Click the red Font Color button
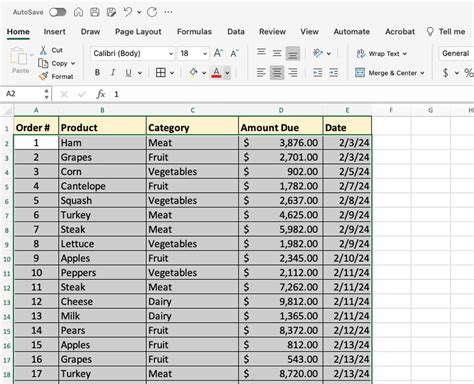This screenshot has width=474, height=384. click(216, 73)
